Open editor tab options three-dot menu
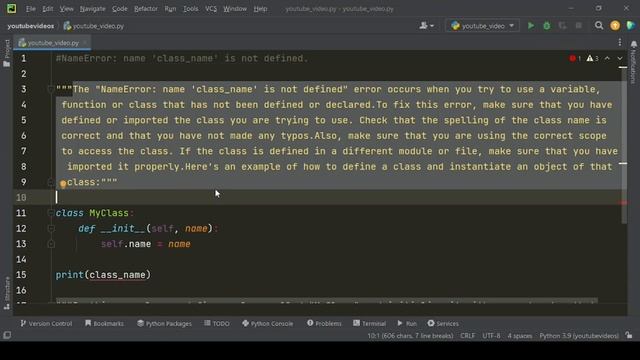640x360 pixels. pyautogui.click(x=620, y=42)
